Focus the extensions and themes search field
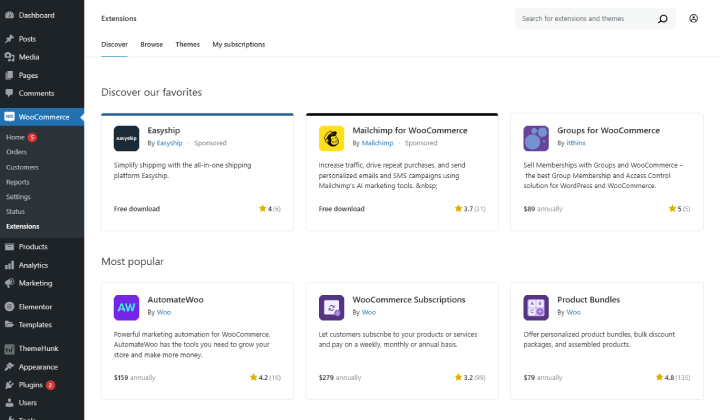The height and width of the screenshot is (420, 720). pos(585,19)
